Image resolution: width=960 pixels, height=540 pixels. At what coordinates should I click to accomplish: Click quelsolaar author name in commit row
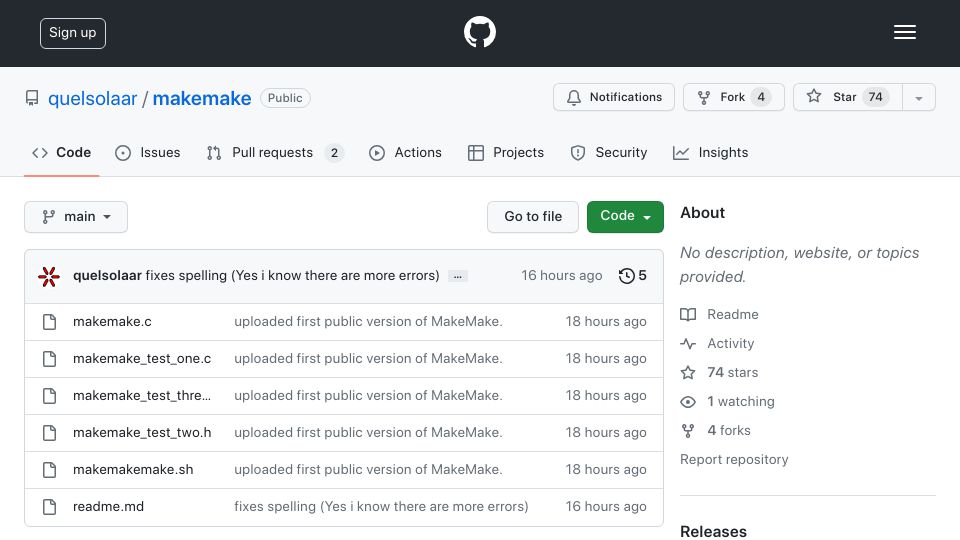click(x=107, y=276)
